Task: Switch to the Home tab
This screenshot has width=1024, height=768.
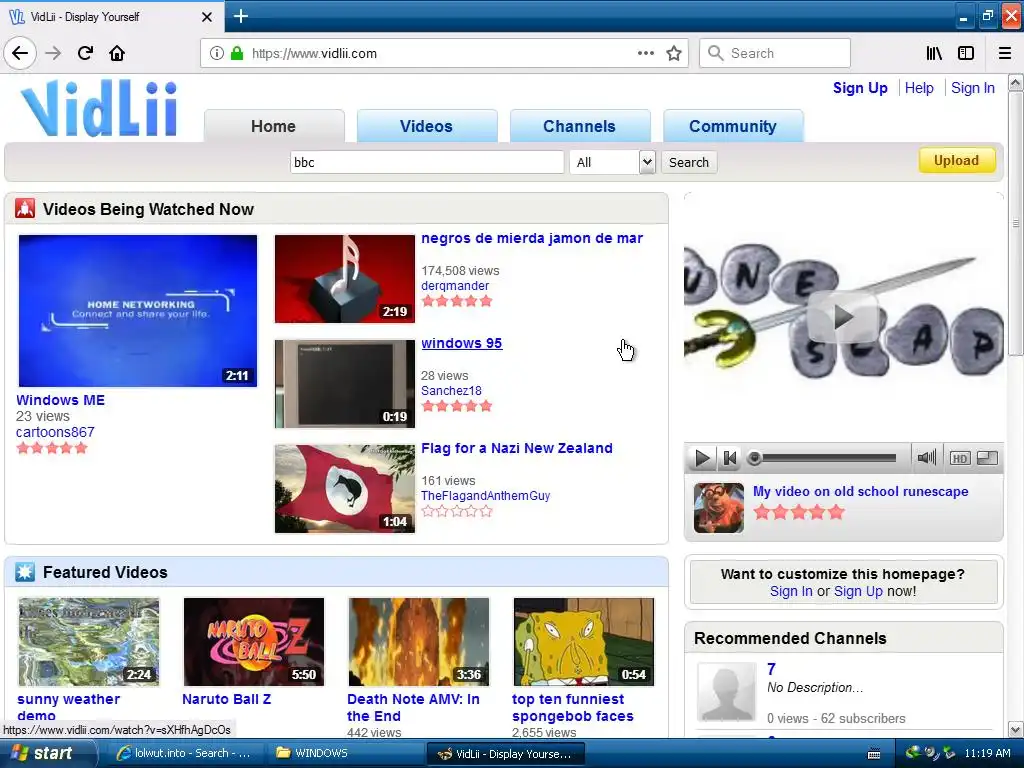Action: point(274,126)
